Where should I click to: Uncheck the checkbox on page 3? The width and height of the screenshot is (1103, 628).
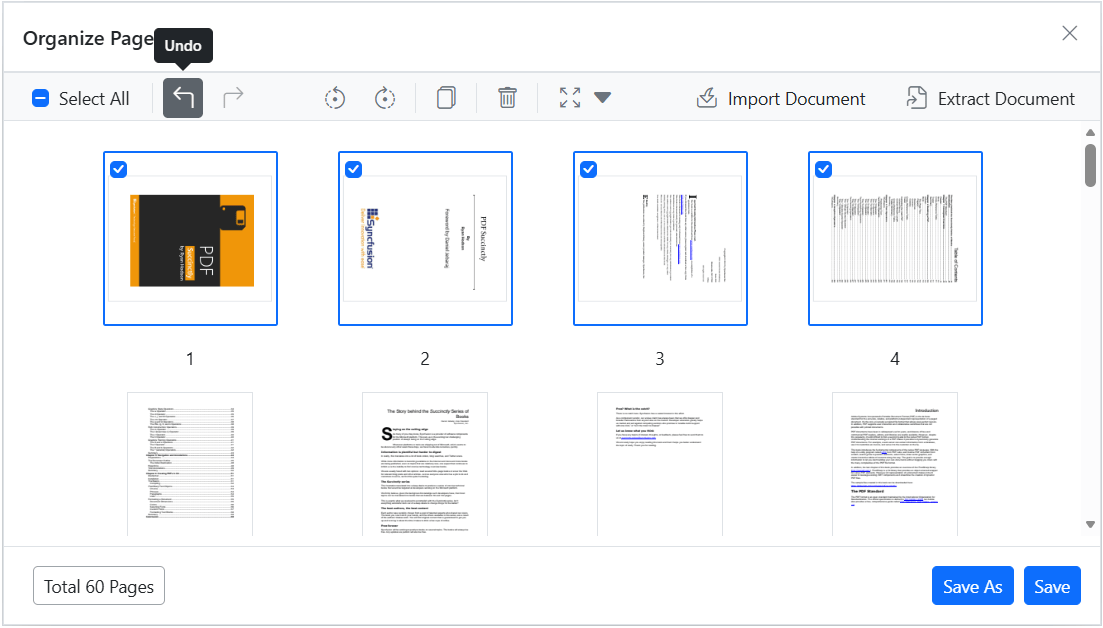pyautogui.click(x=589, y=169)
